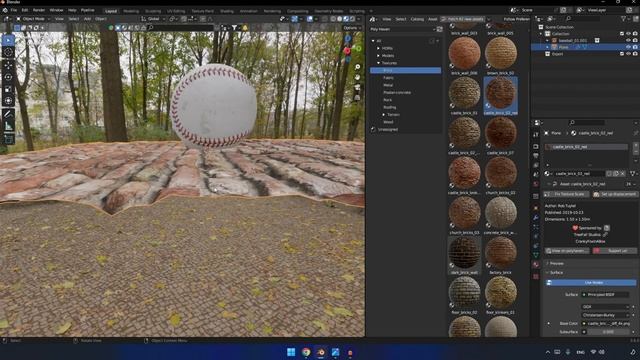Open the Modifiers wrench properties tab
The image size is (640, 360).
click(536, 218)
